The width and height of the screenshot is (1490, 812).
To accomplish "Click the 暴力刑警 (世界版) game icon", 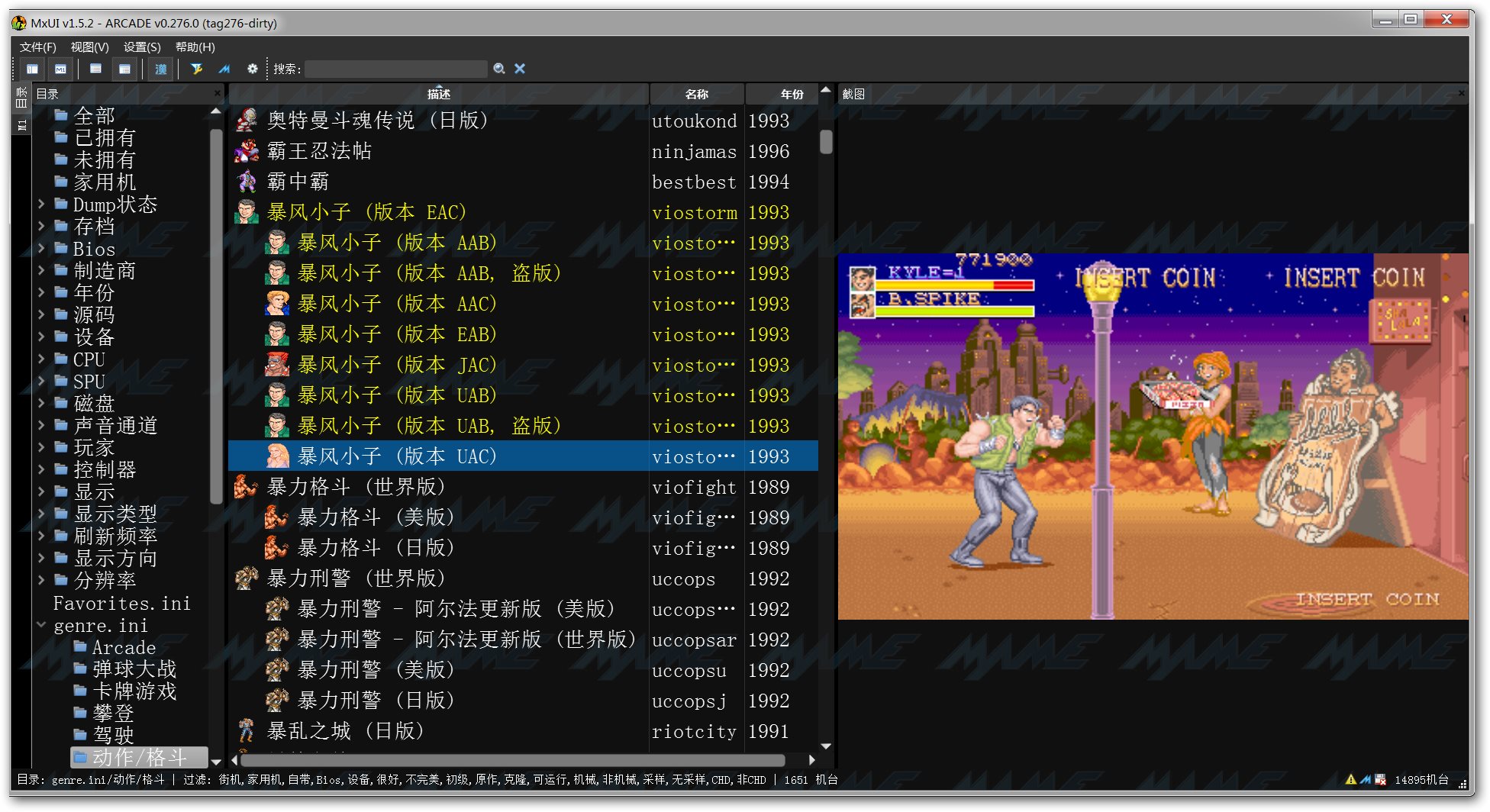I will (x=247, y=578).
